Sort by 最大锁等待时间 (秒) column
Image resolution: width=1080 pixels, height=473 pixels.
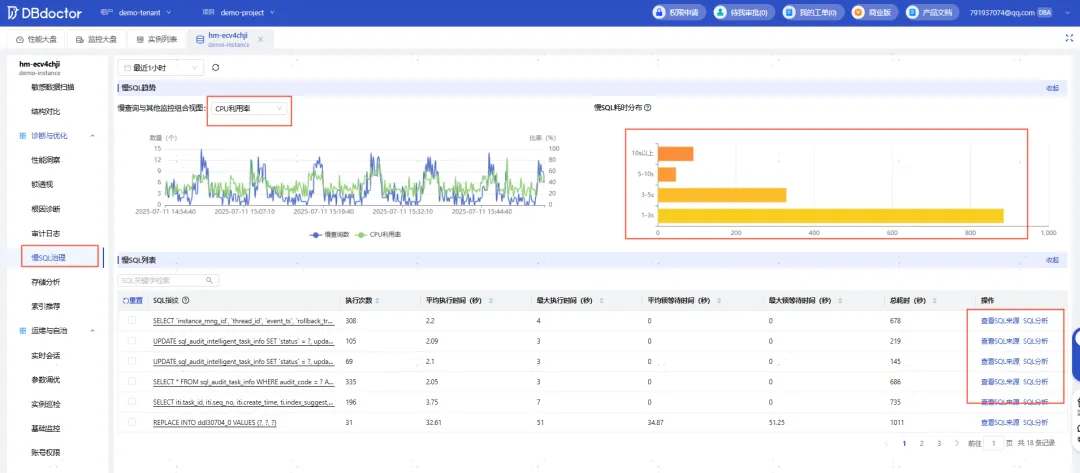point(838,301)
